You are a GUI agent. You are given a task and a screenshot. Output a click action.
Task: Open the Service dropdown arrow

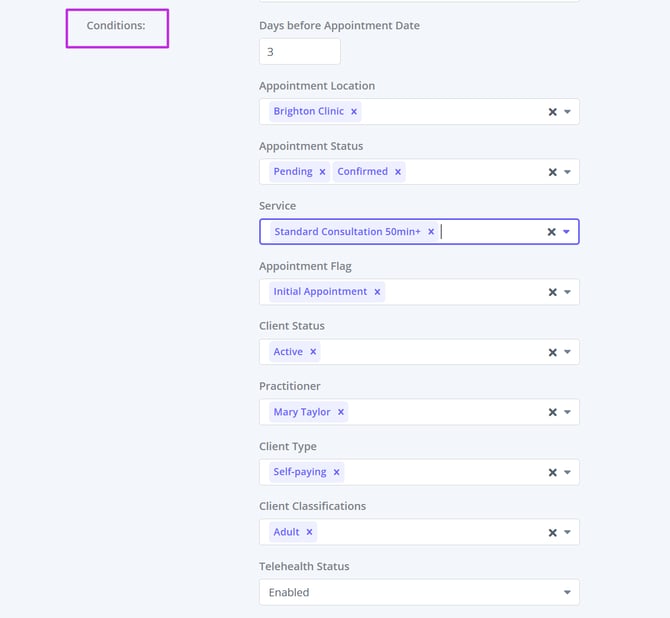click(x=567, y=232)
